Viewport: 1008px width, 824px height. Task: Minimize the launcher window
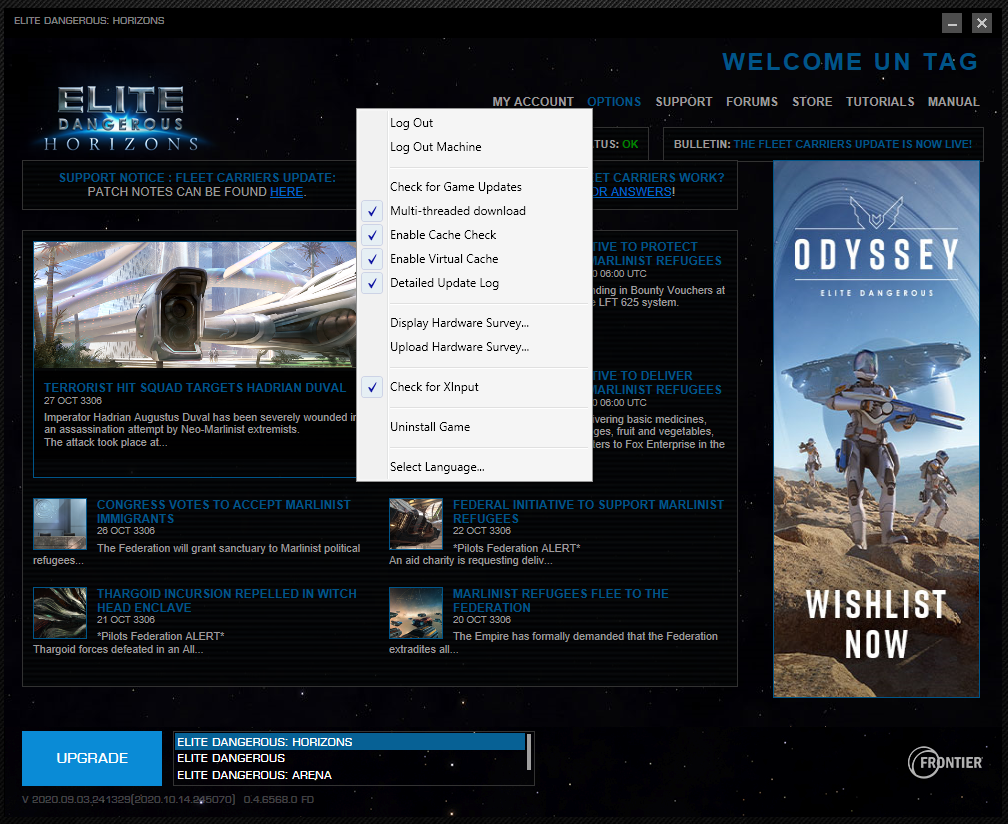[952, 23]
